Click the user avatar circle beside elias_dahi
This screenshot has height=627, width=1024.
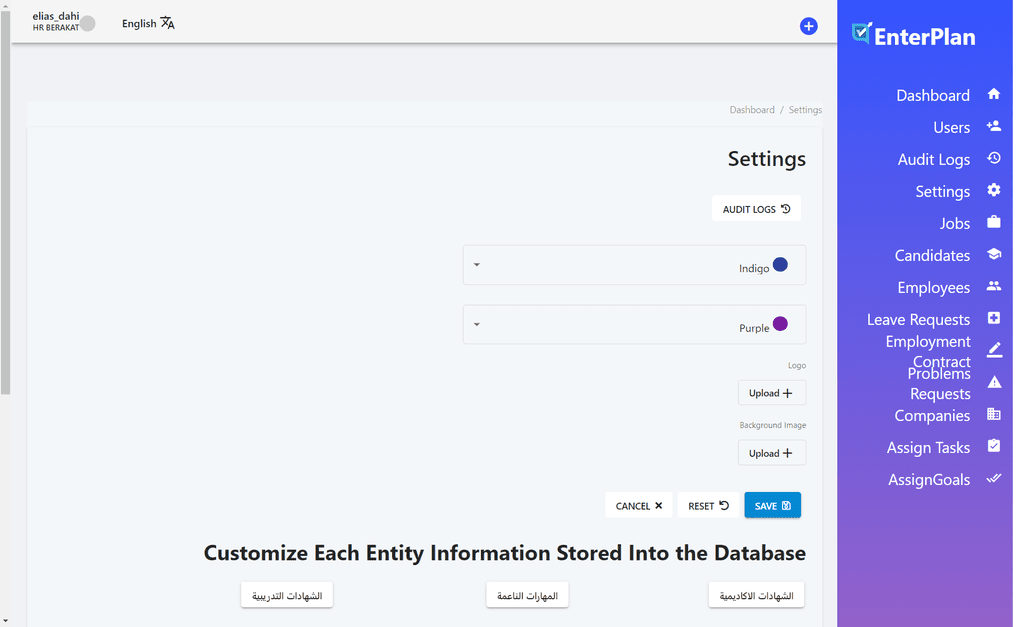(88, 24)
